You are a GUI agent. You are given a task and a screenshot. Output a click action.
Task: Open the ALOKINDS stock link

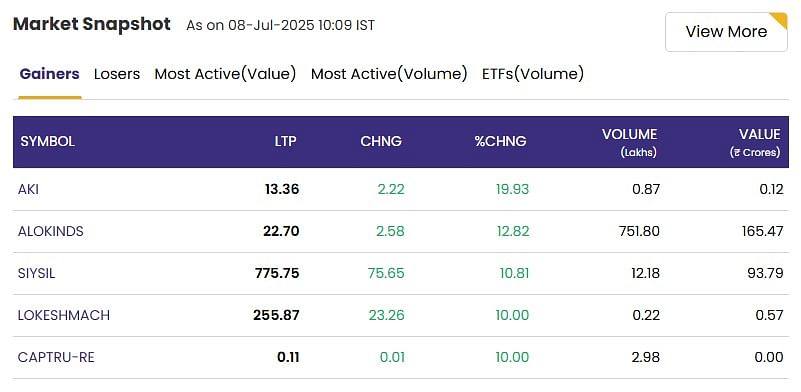(x=51, y=232)
